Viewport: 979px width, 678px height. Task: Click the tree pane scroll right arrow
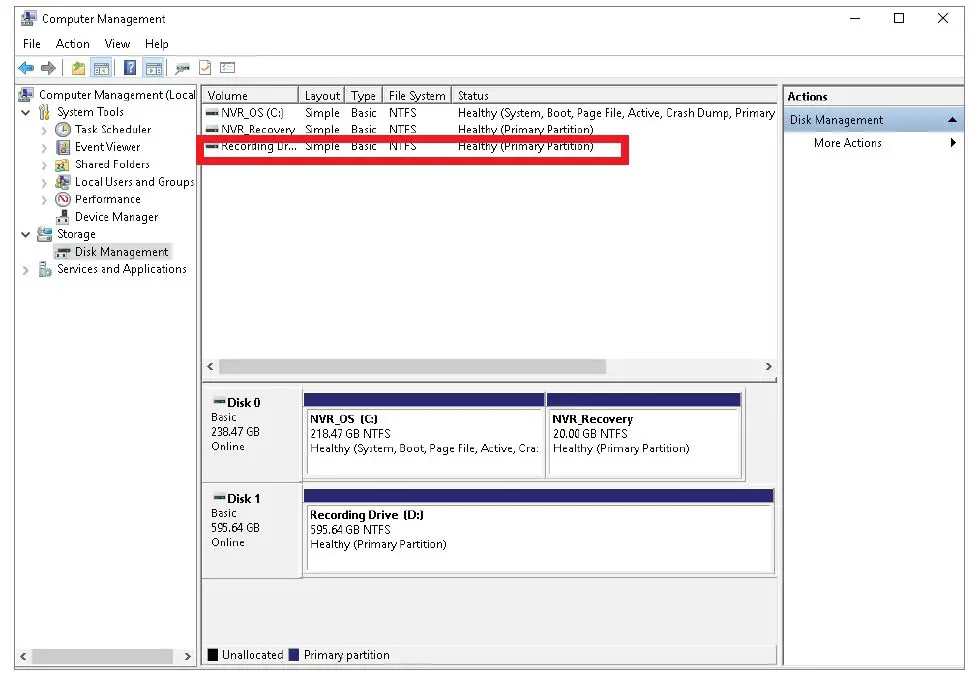tap(187, 656)
